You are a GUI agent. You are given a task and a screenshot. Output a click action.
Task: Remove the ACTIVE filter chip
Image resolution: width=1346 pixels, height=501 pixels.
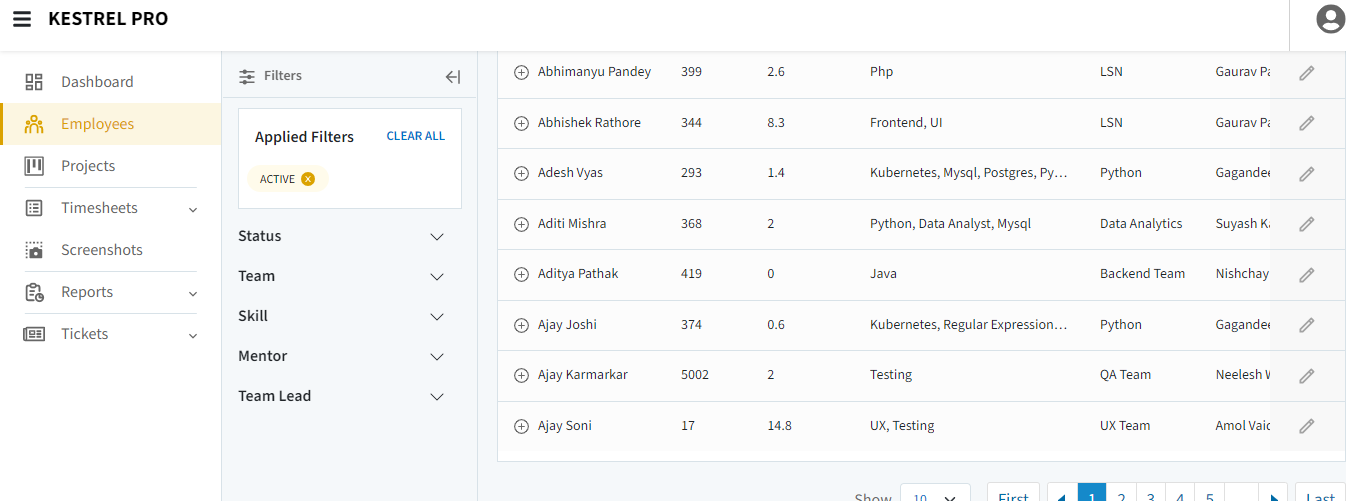308,179
